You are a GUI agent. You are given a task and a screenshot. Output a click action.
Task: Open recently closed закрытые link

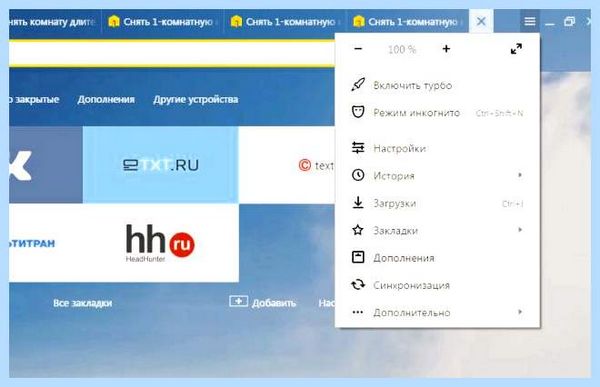coord(34,100)
